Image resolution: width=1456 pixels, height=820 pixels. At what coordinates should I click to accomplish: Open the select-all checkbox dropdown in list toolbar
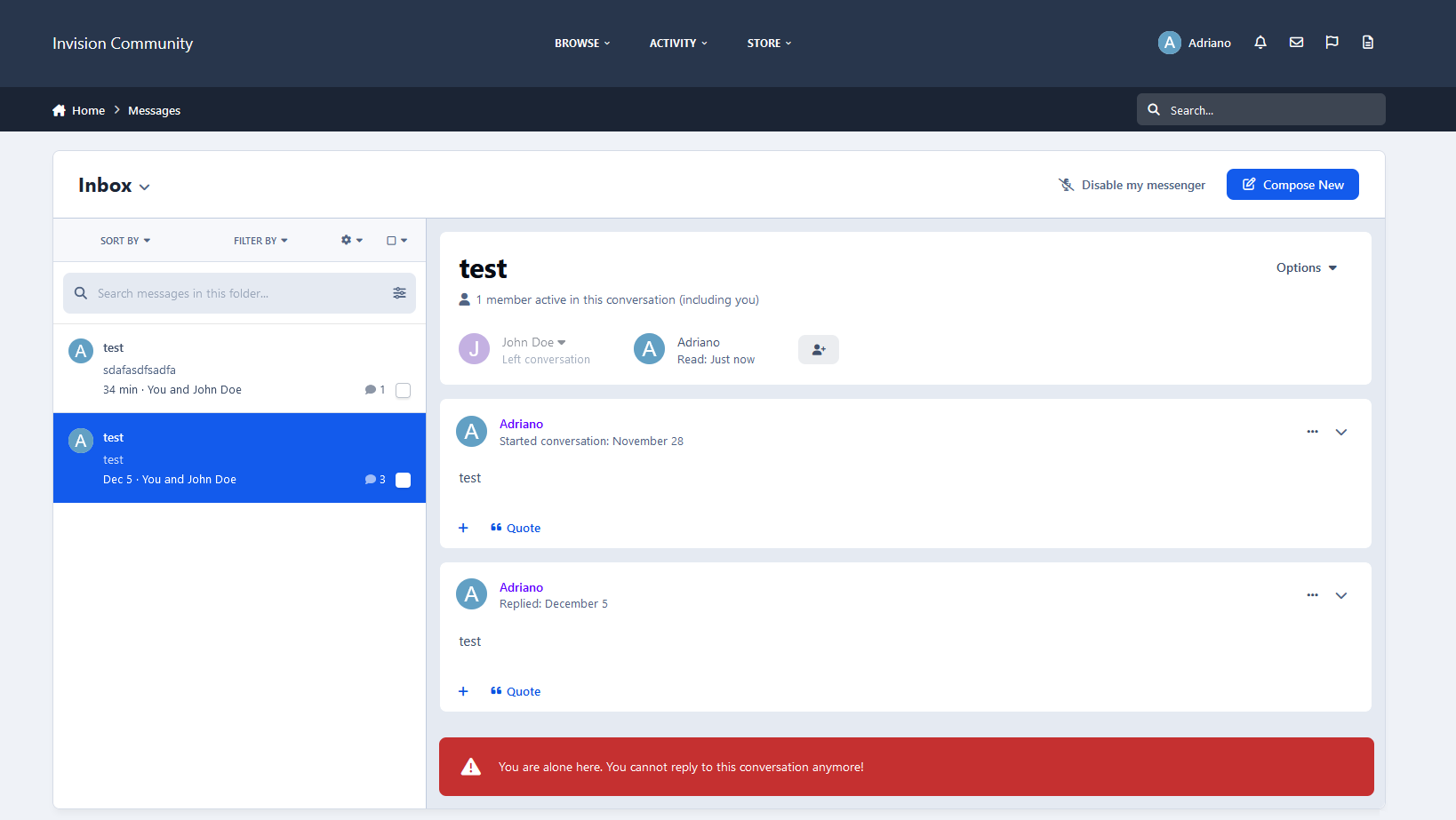click(x=396, y=241)
